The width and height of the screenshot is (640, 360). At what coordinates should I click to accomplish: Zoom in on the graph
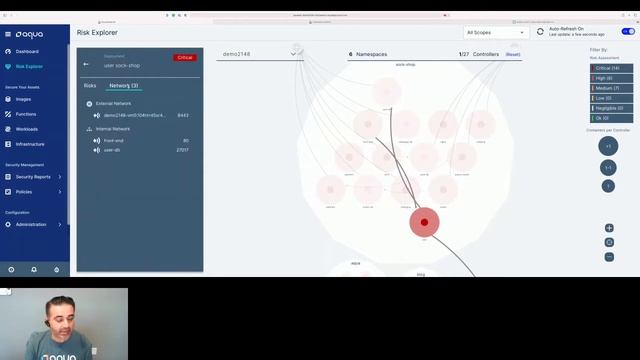coord(609,228)
